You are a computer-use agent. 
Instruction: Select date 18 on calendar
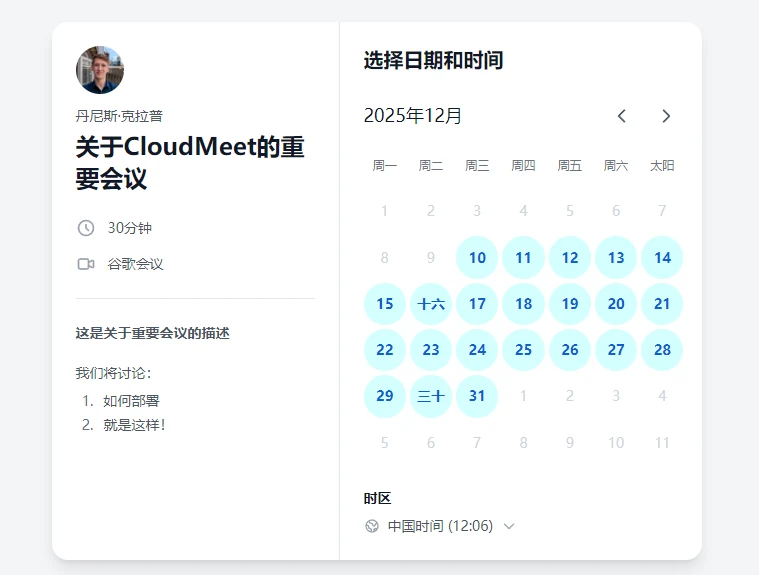(523, 304)
